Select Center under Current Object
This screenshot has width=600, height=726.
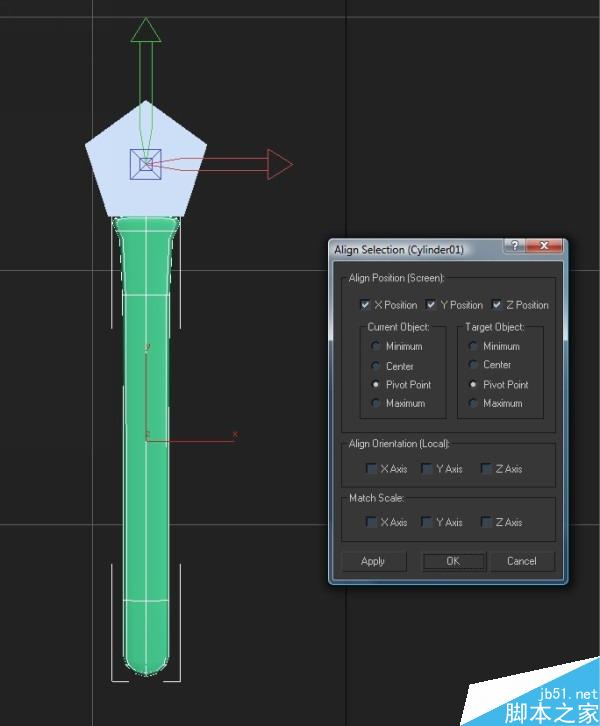(375, 366)
